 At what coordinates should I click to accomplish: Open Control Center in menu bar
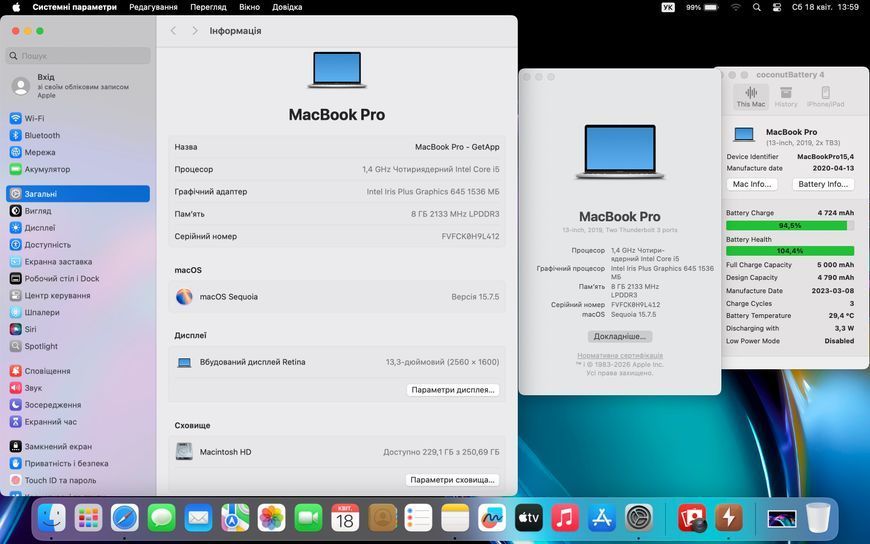point(777,7)
